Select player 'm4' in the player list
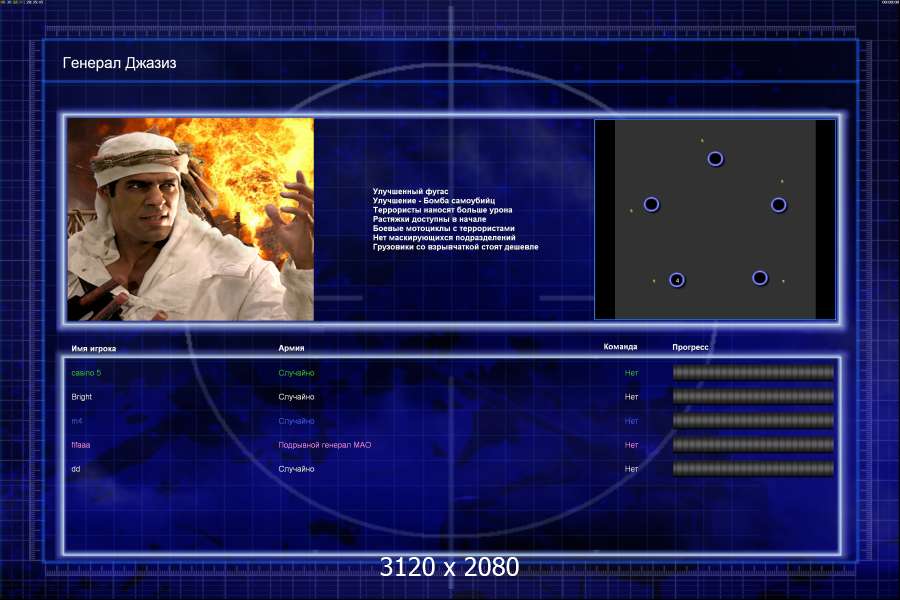The height and width of the screenshot is (600, 900). (77, 421)
